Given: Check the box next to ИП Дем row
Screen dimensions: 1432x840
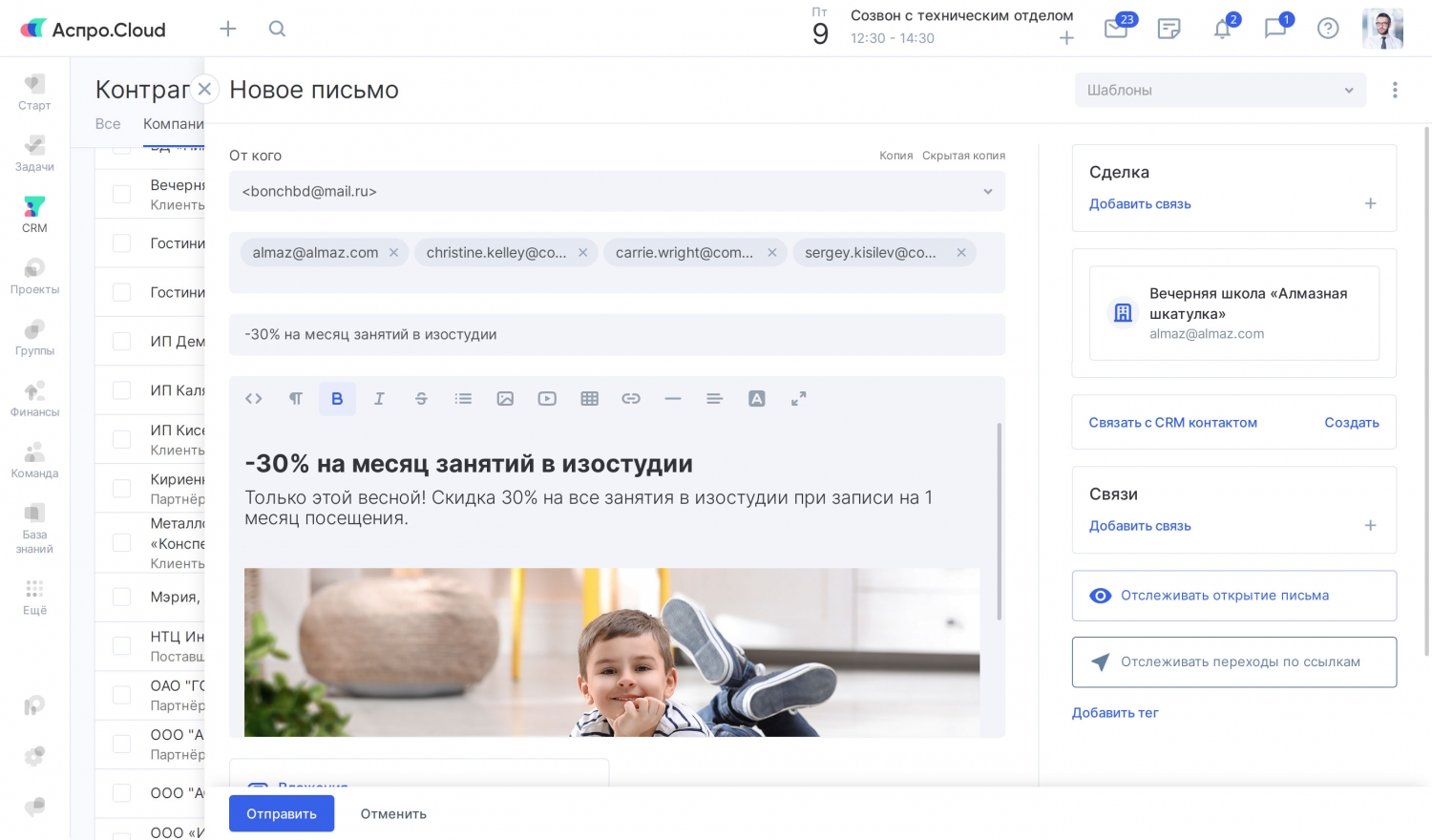Looking at the screenshot, I should tap(122, 342).
